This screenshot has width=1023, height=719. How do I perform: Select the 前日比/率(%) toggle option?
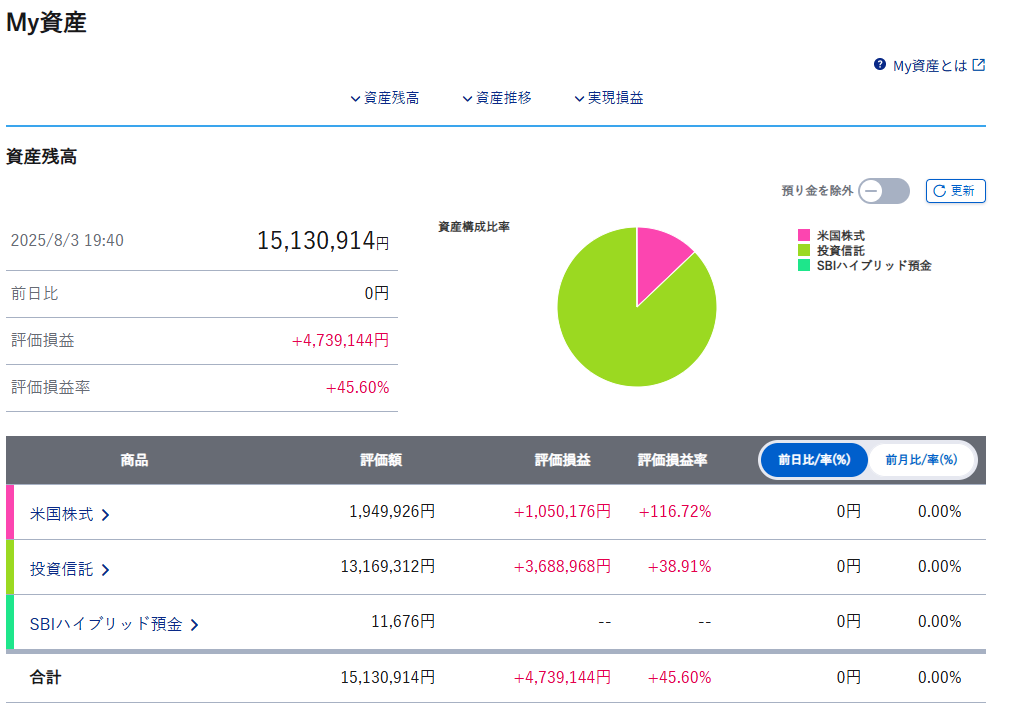tap(813, 460)
